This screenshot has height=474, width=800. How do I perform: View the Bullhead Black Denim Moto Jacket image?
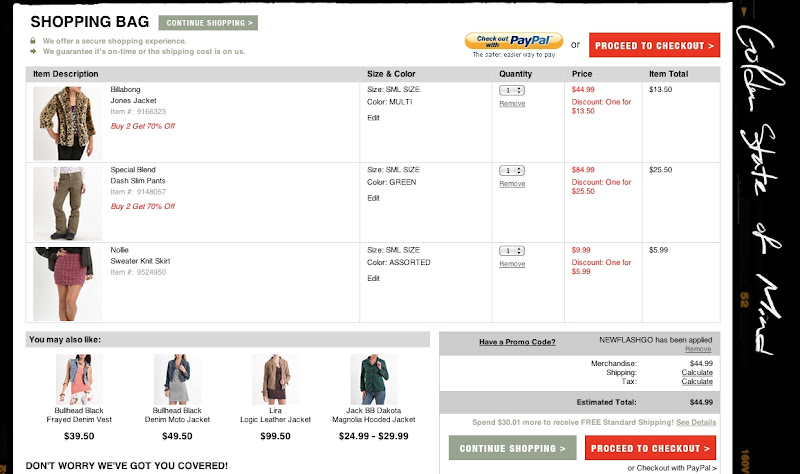[x=177, y=380]
